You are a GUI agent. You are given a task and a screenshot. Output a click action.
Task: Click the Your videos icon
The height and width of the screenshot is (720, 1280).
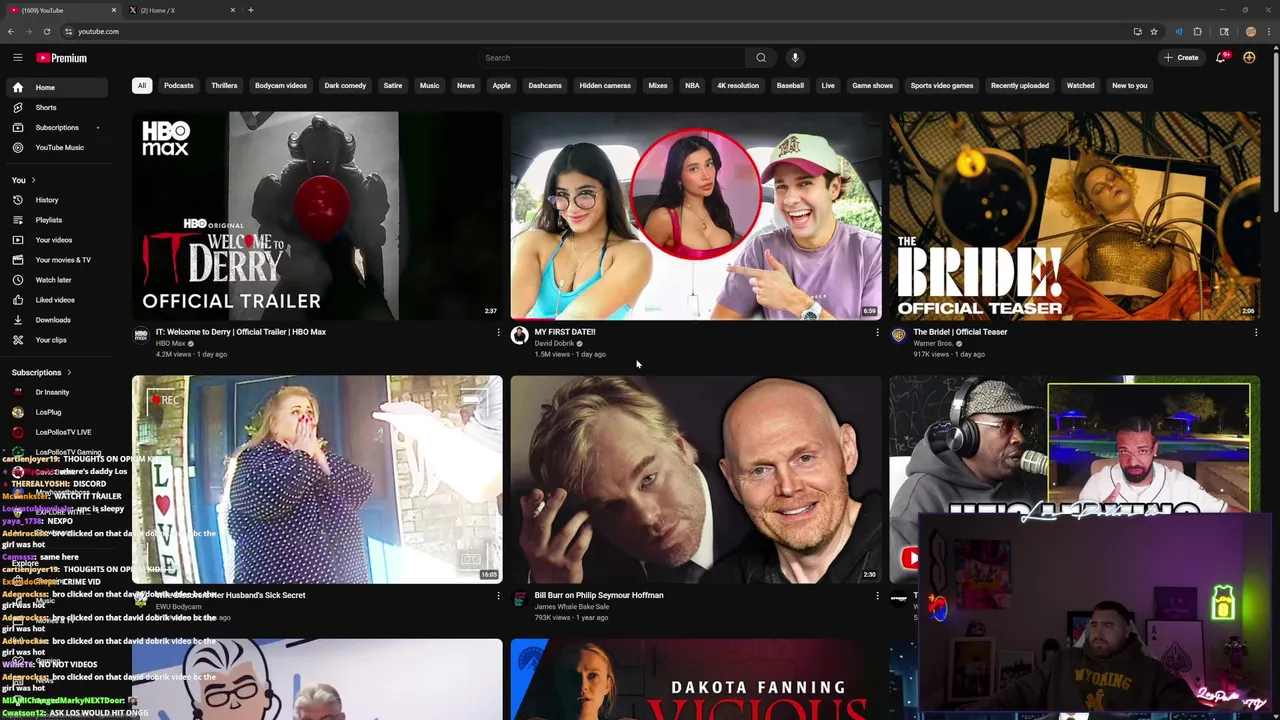17,240
